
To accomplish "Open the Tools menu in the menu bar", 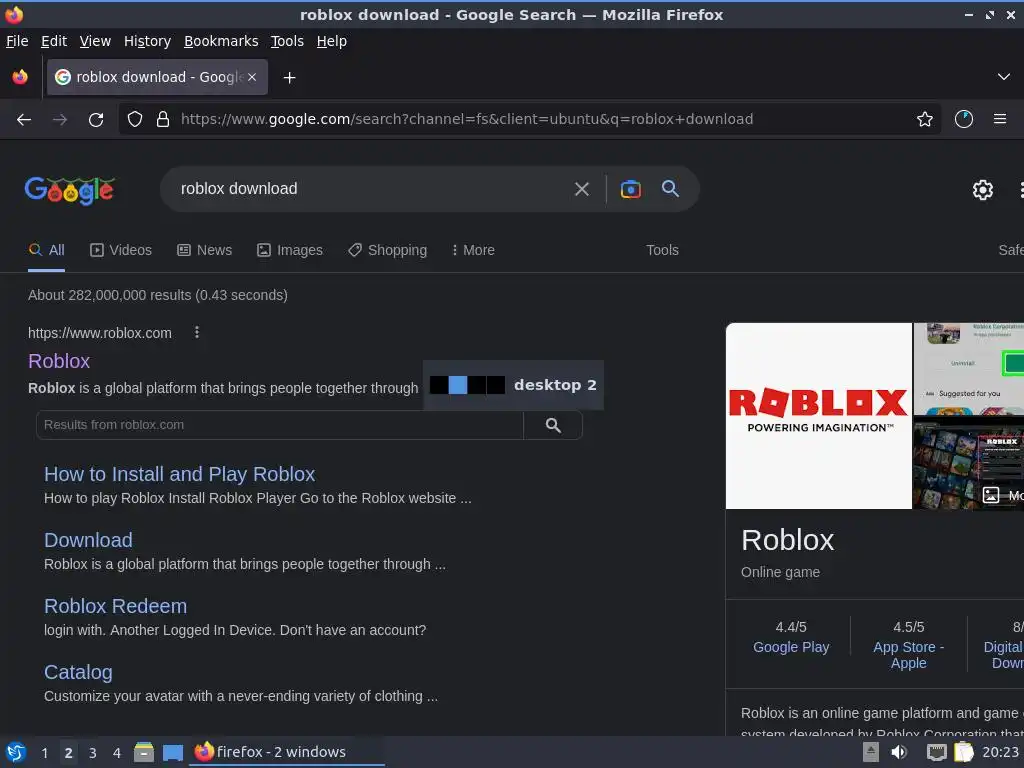I will 287,41.
